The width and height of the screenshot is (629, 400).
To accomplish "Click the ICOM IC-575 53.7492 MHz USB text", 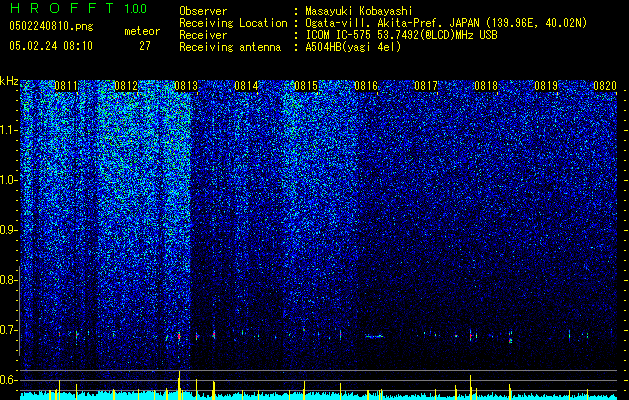I will coord(401,35).
